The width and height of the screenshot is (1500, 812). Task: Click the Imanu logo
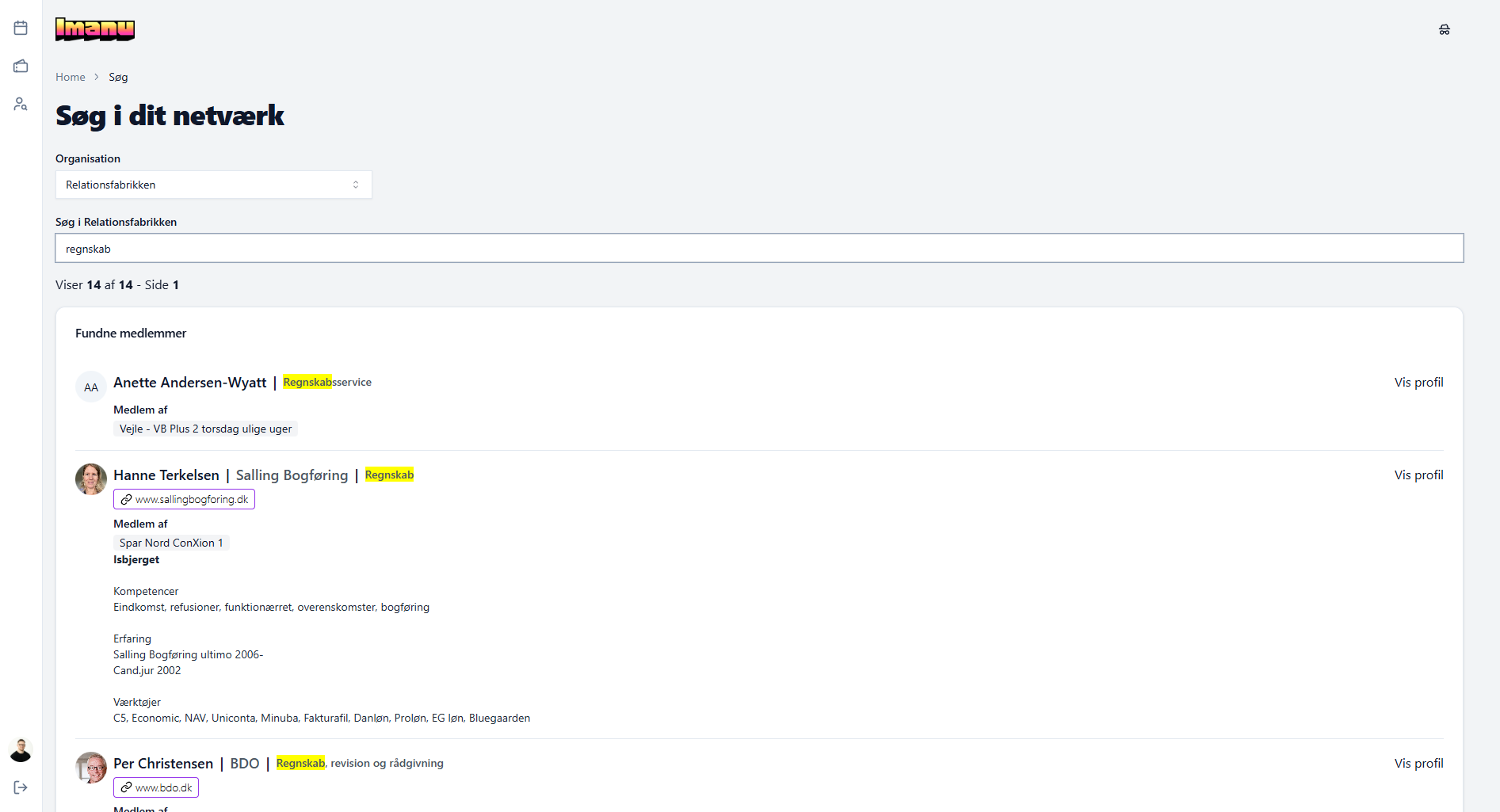point(95,29)
